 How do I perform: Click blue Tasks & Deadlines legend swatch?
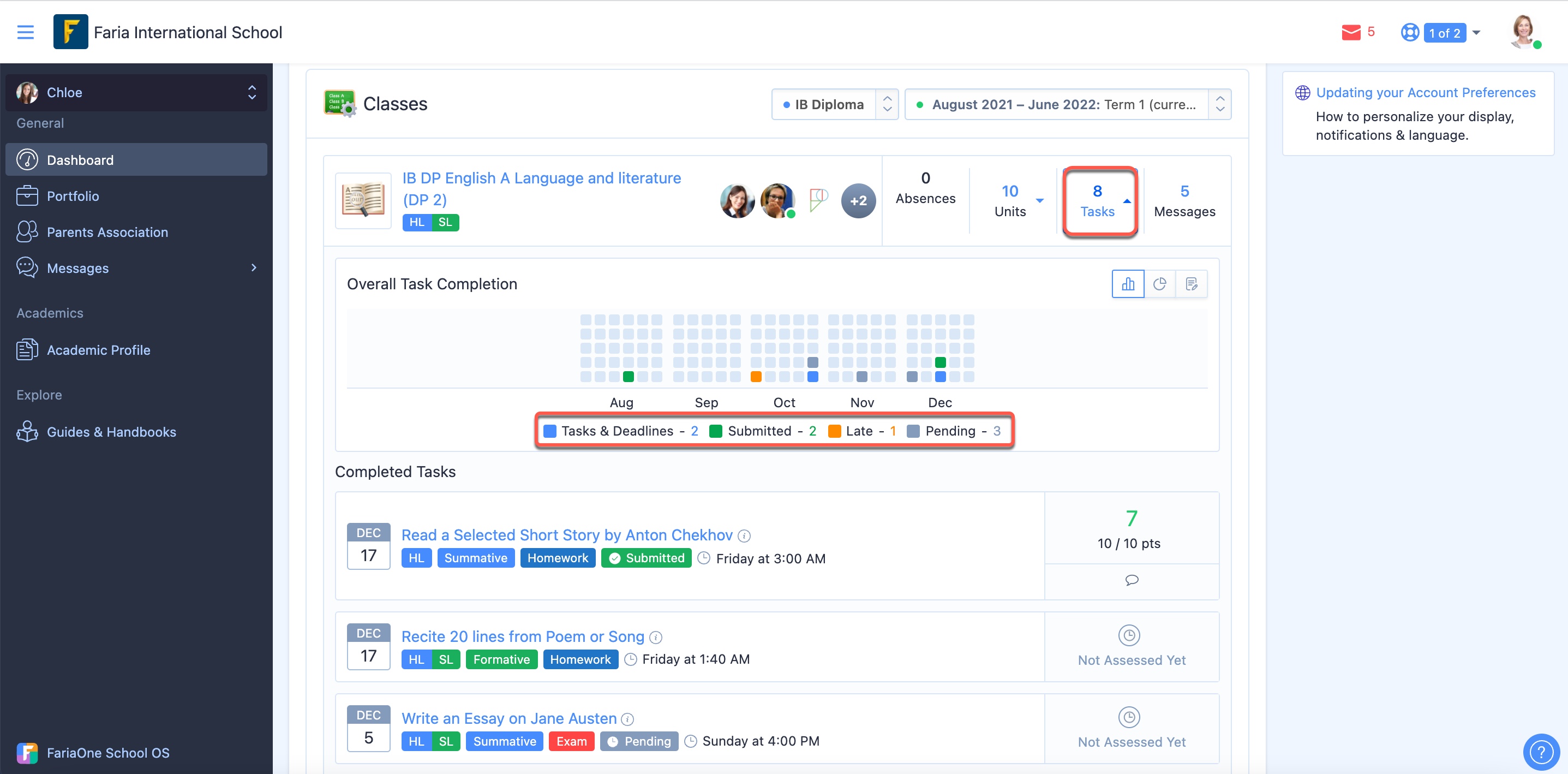coord(549,431)
